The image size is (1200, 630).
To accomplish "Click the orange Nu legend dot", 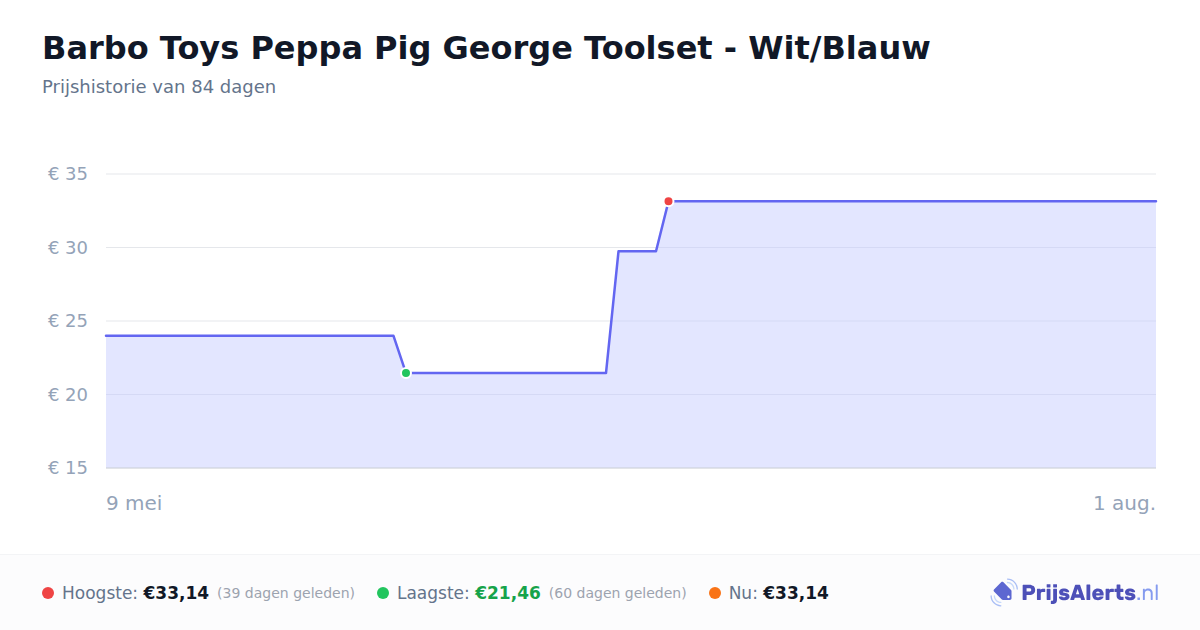I will tap(715, 593).
